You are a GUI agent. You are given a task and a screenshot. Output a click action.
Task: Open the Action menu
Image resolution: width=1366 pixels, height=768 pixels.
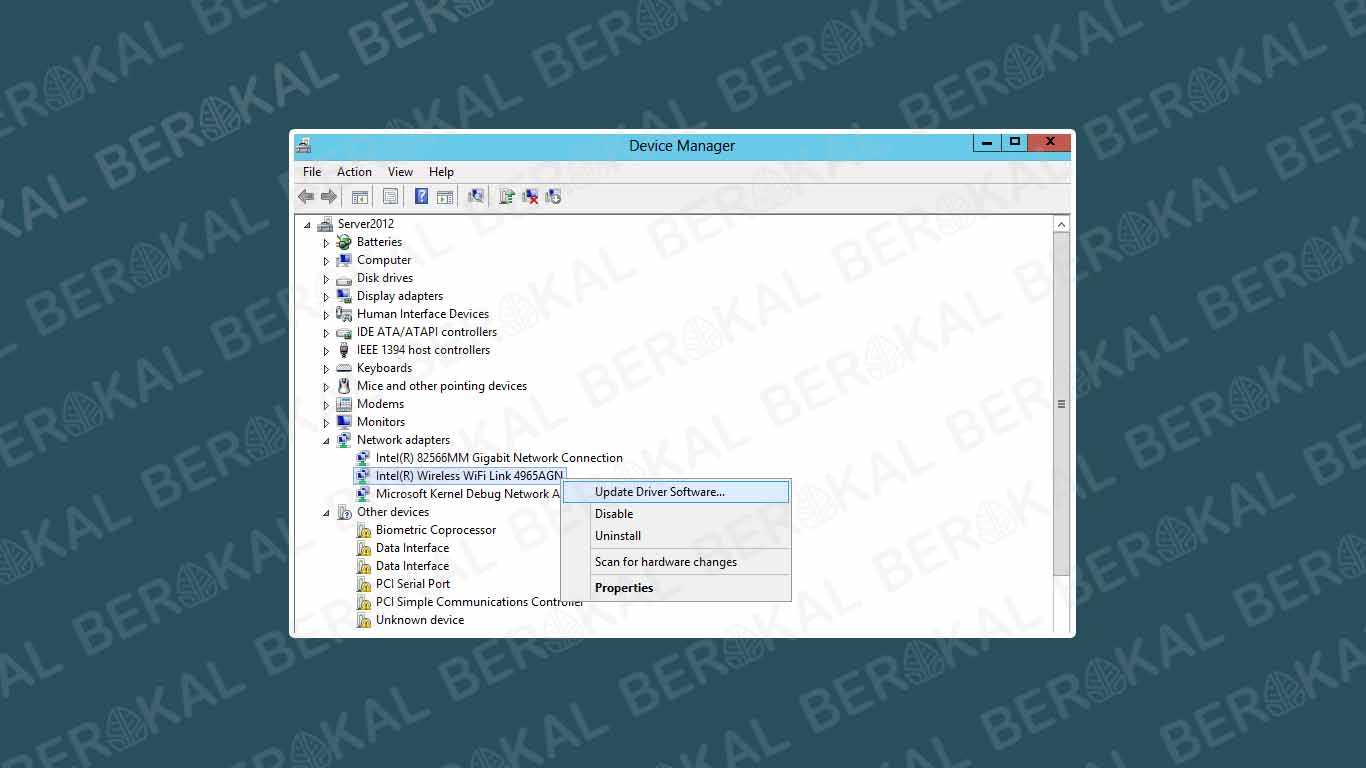(354, 172)
